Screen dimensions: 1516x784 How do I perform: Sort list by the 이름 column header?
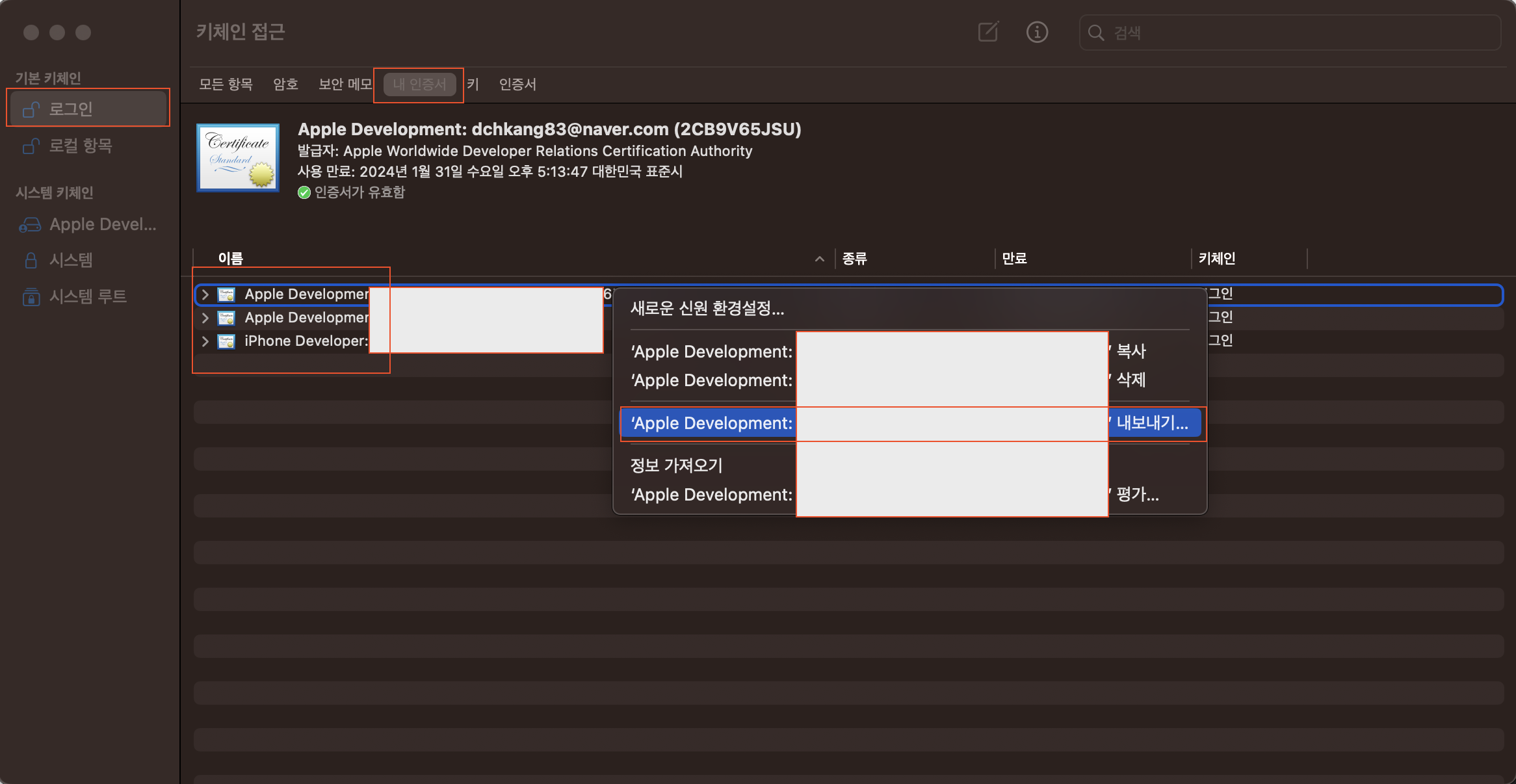coord(231,259)
